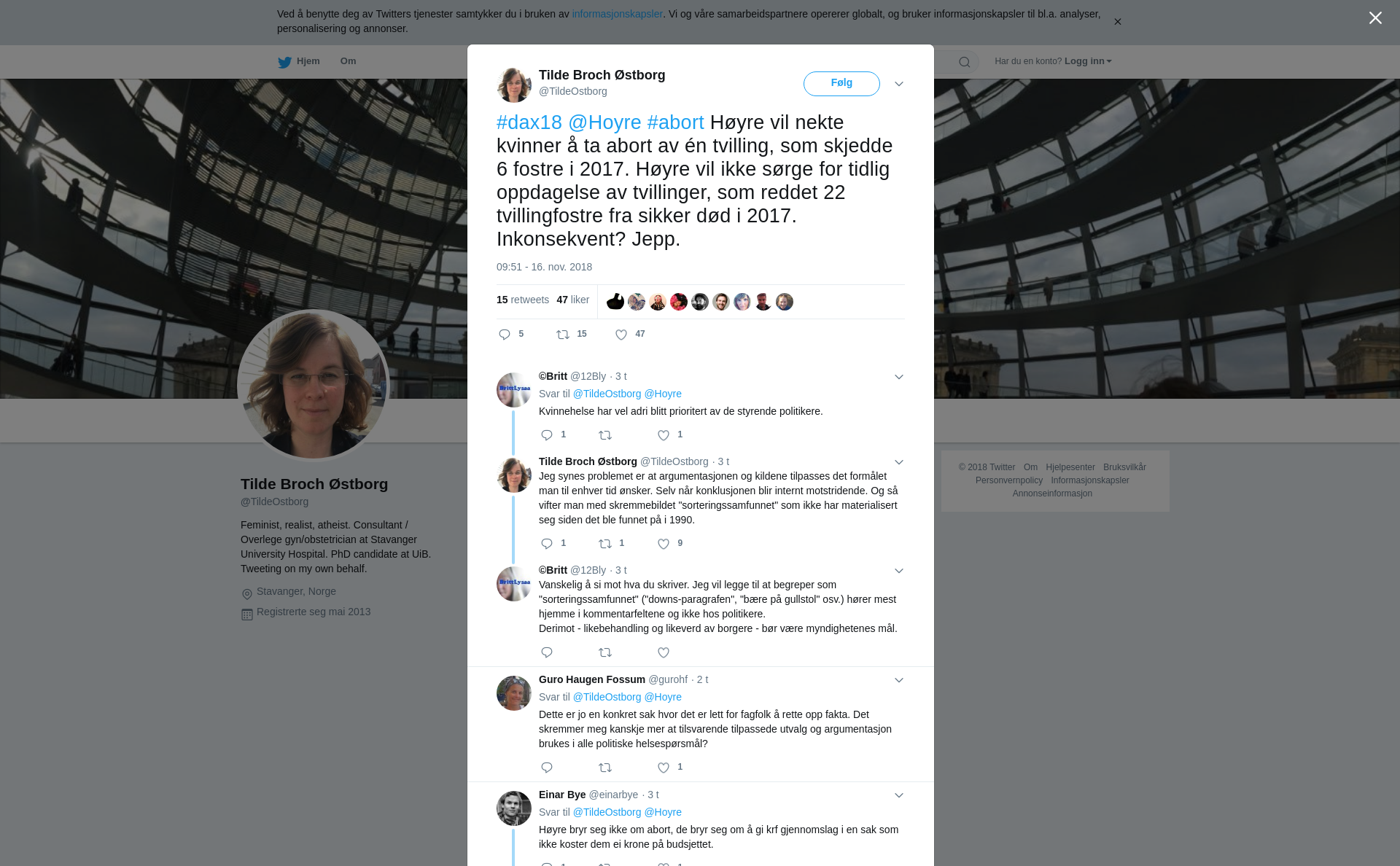Retweet Tilde's reply about sorteringssamfunnet
This screenshot has width=1400, height=866.
coord(605,544)
